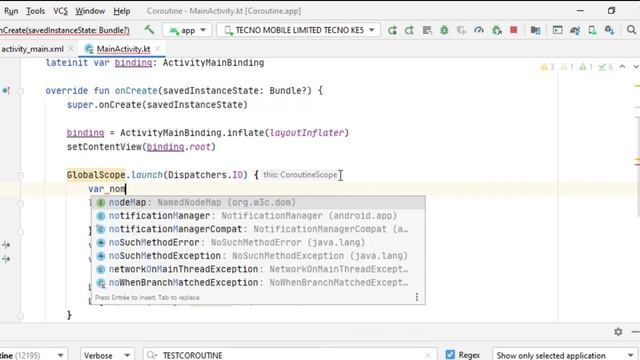Open the Help menu

click(x=122, y=11)
